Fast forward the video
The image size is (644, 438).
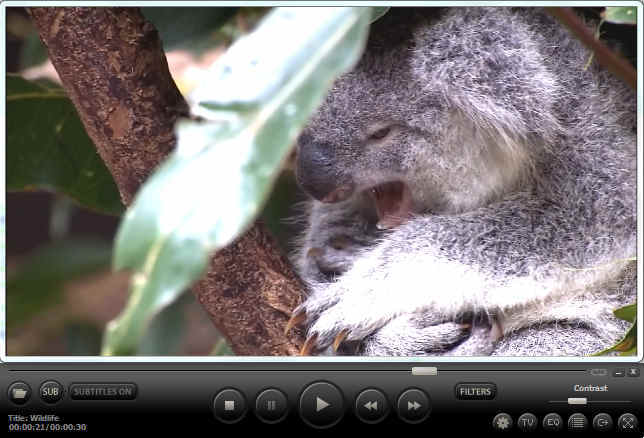[413, 405]
